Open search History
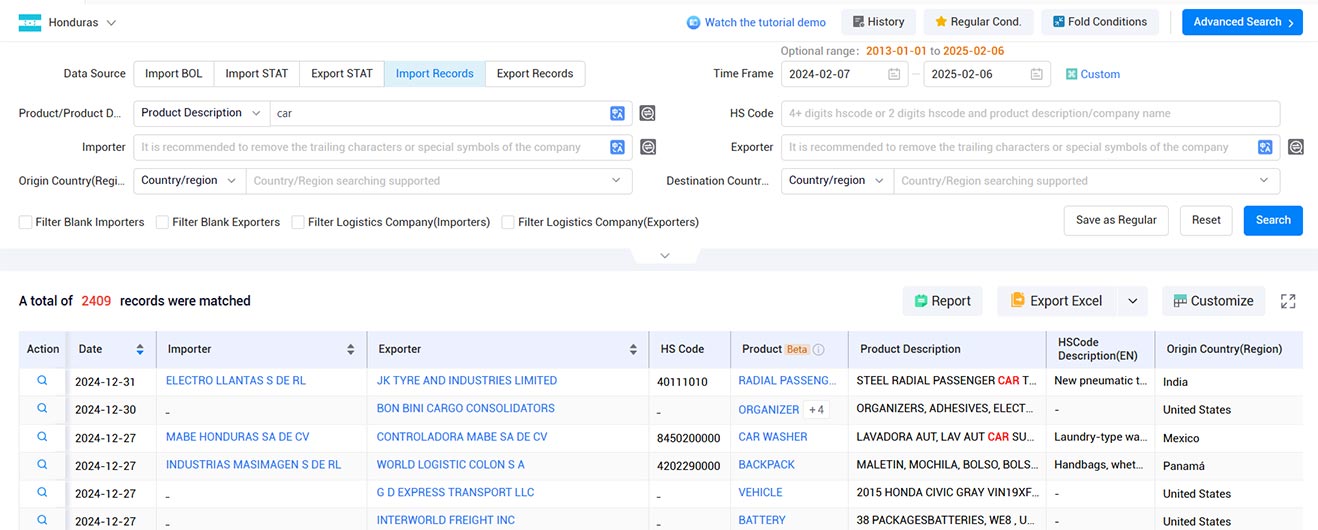Viewport: 1318px width, 530px height. click(879, 22)
